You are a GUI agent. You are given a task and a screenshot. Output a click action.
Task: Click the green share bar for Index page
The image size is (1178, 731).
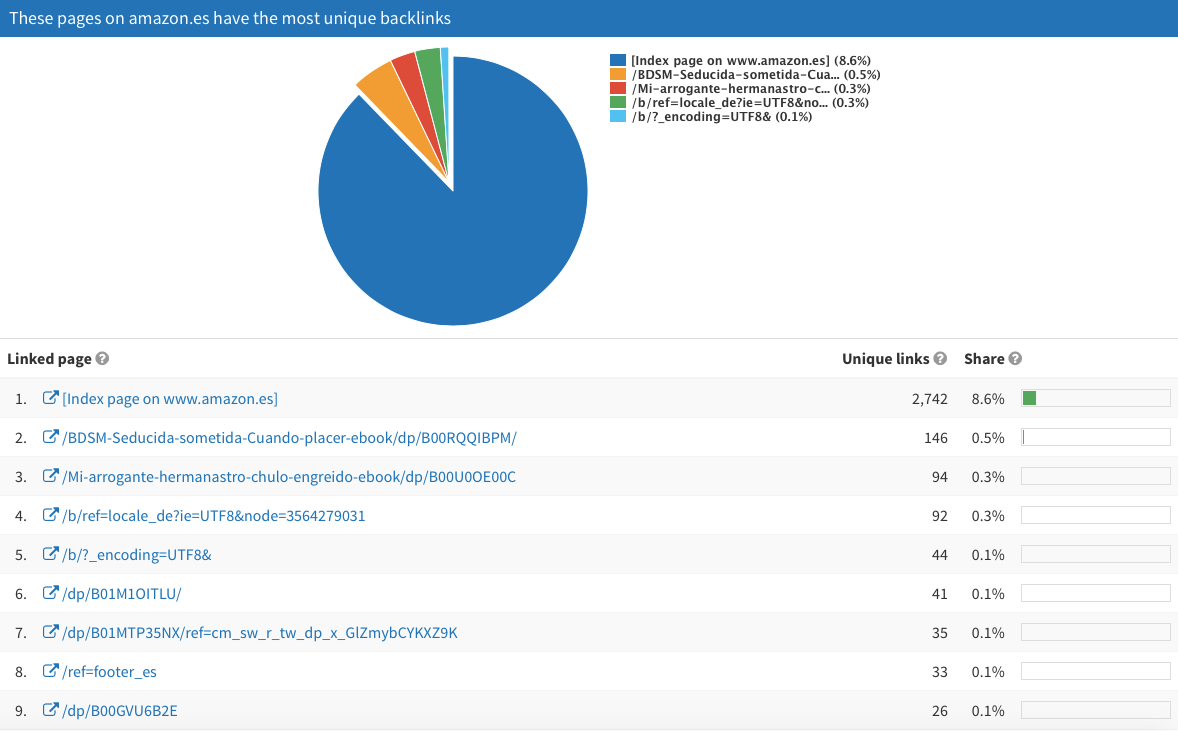pyautogui.click(x=1029, y=399)
